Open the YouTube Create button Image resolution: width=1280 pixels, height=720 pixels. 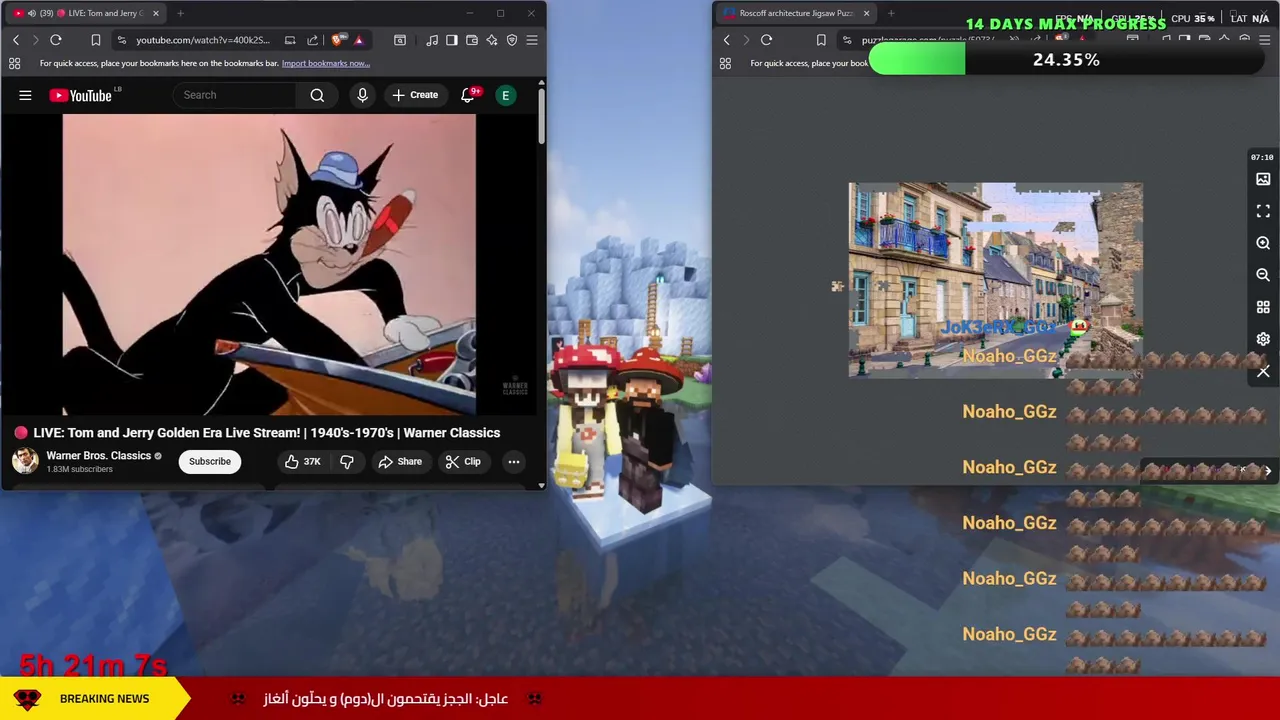point(415,95)
